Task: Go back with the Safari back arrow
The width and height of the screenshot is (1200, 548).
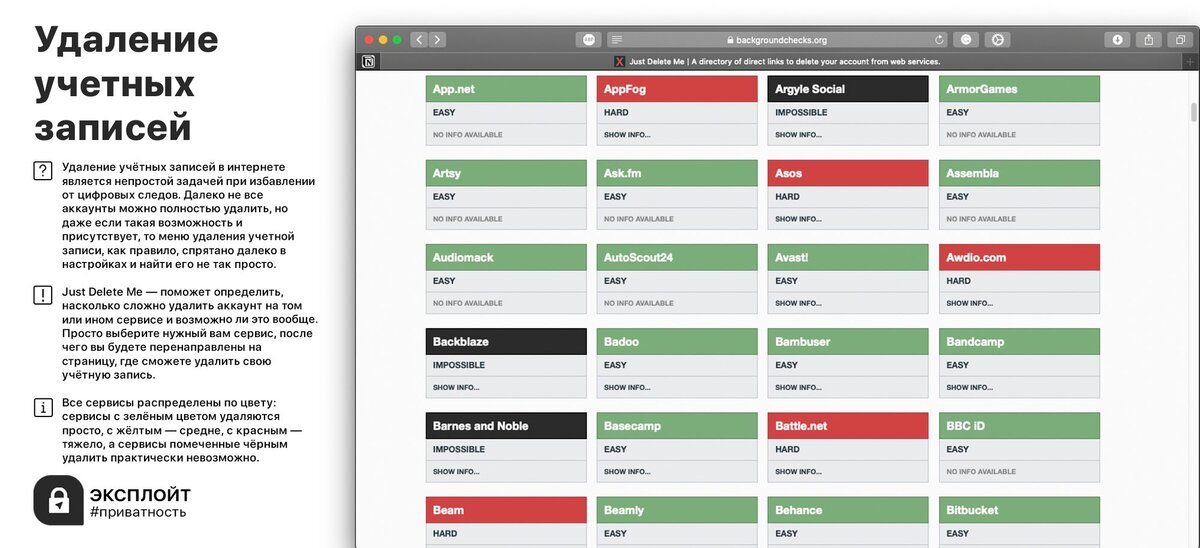Action: coord(419,40)
